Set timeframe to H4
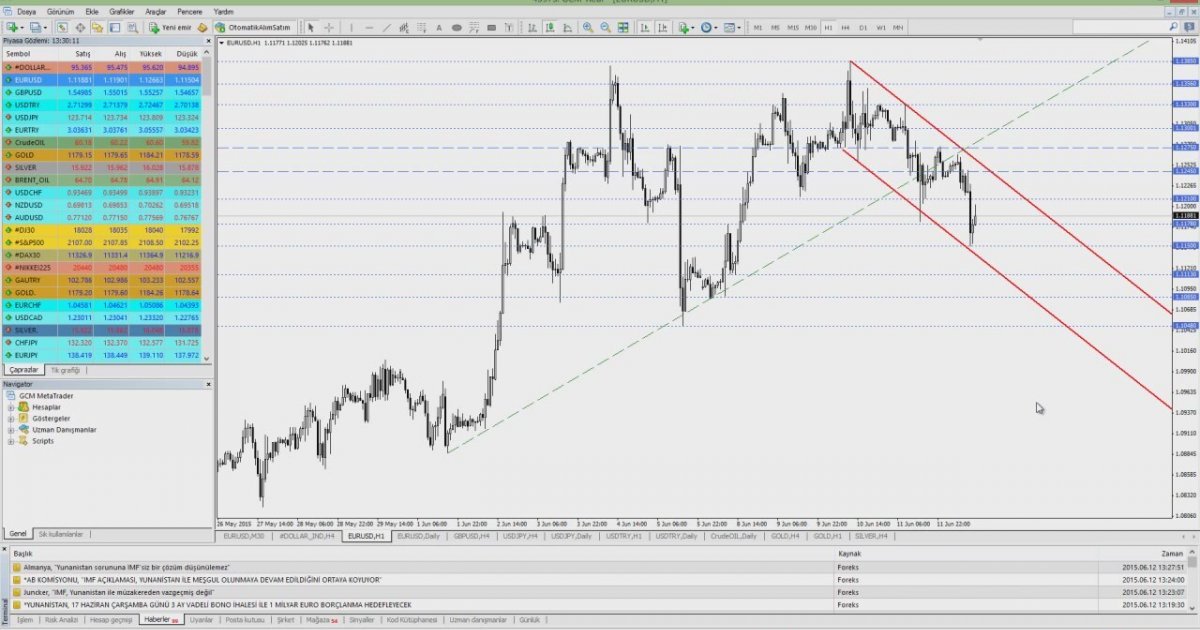This screenshot has width=1200, height=630. pos(845,27)
